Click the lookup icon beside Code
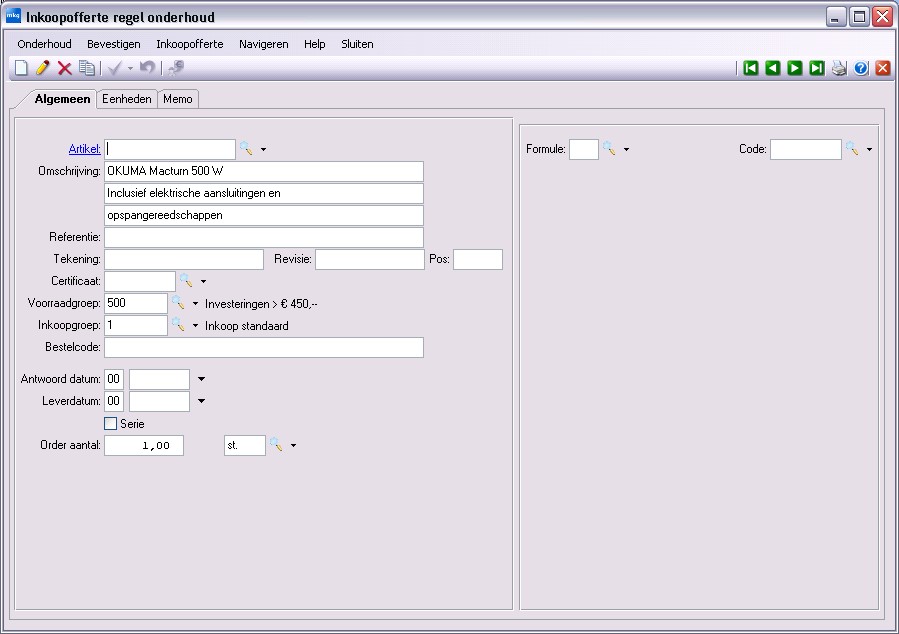Screen dimensions: 899x634 852,148
